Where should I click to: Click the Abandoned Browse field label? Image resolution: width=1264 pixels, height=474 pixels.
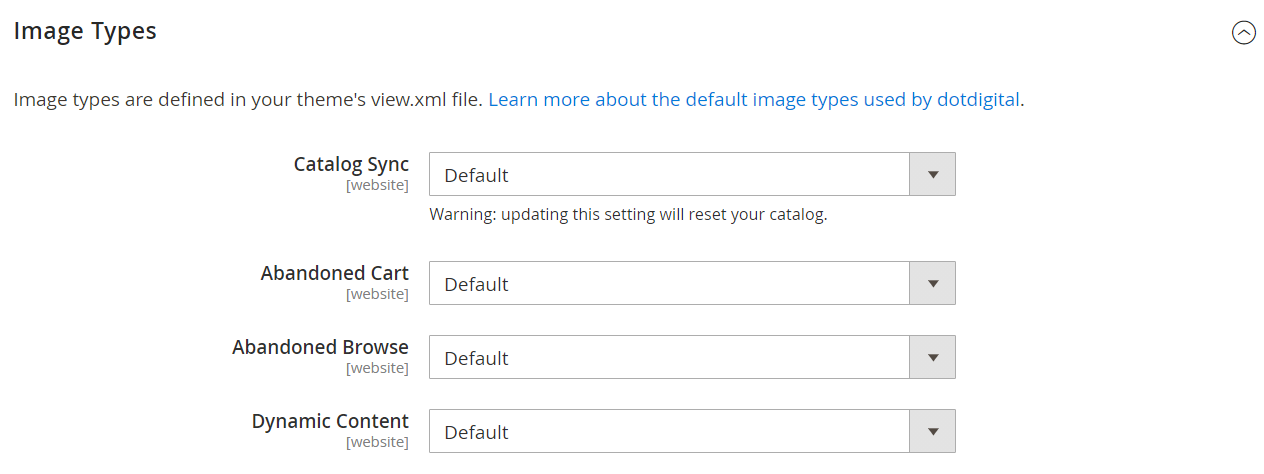[320, 347]
